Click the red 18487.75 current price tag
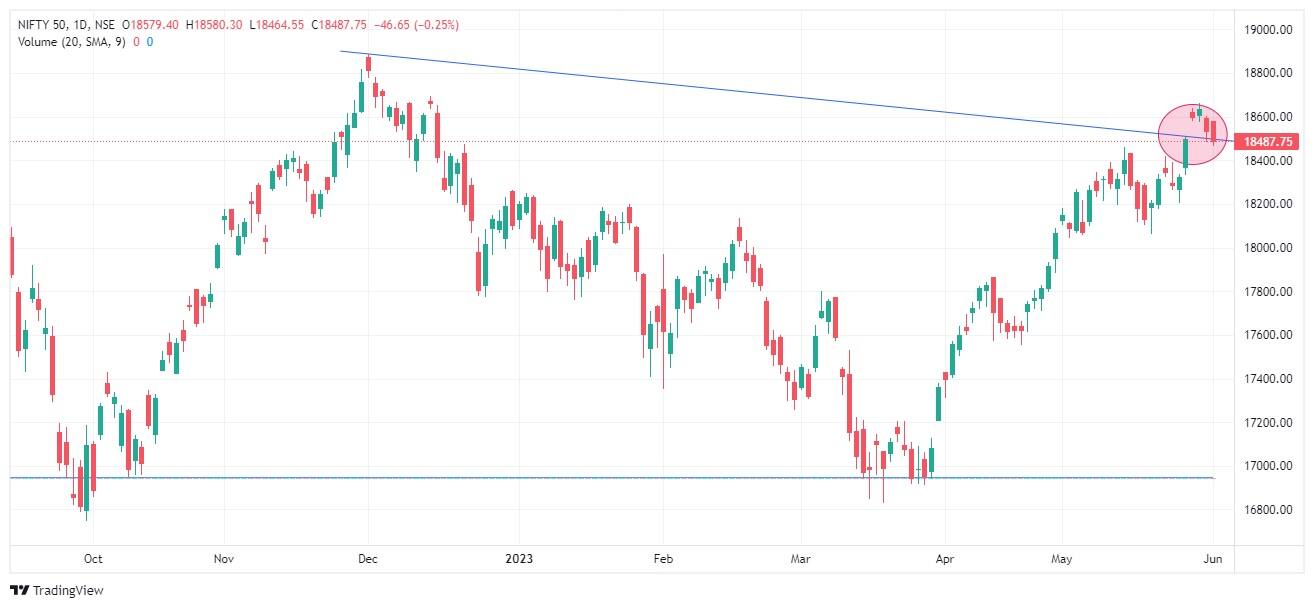Screen dimensions: 1314x608 point(1269,142)
